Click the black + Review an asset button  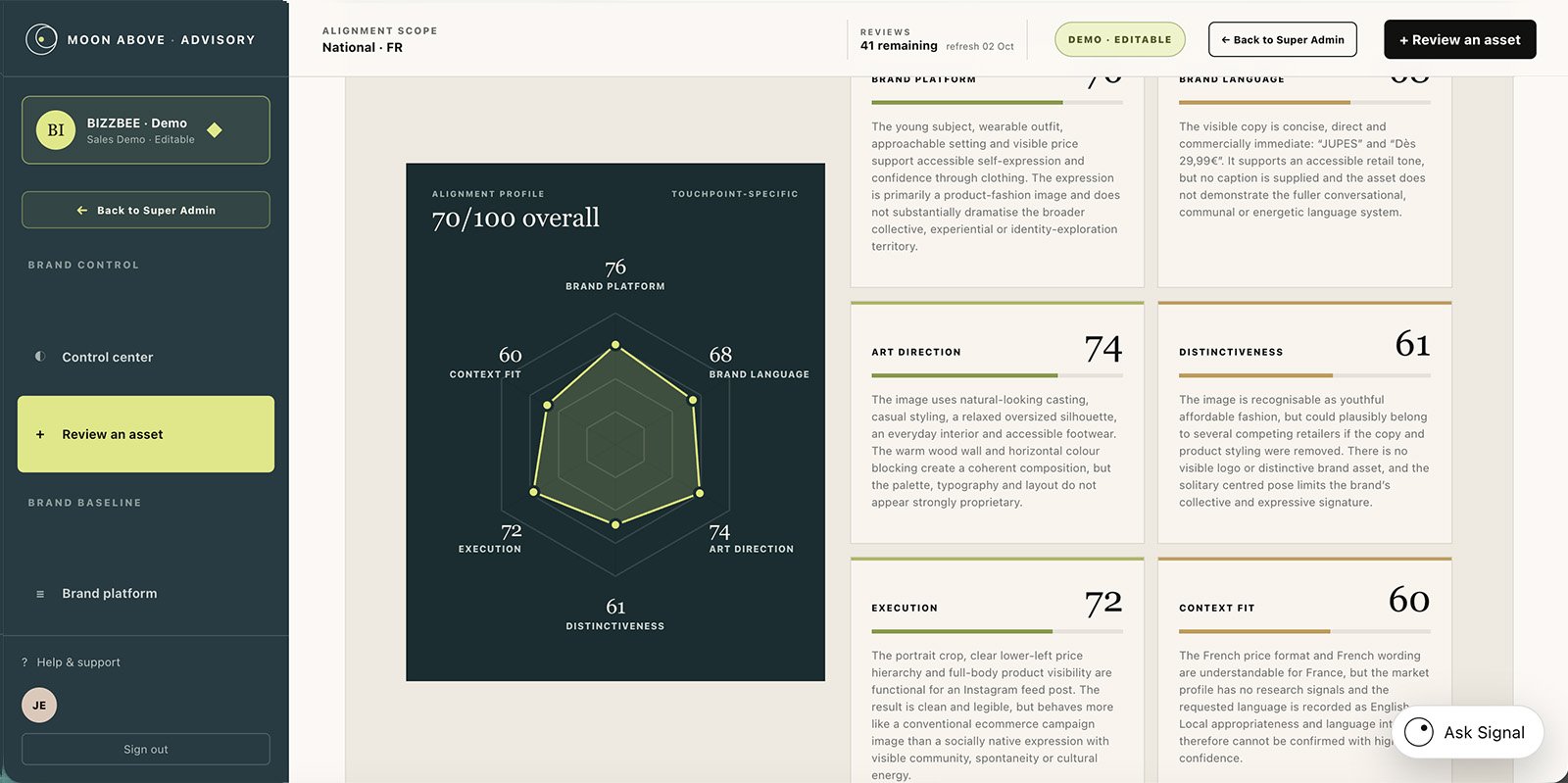click(x=1460, y=39)
